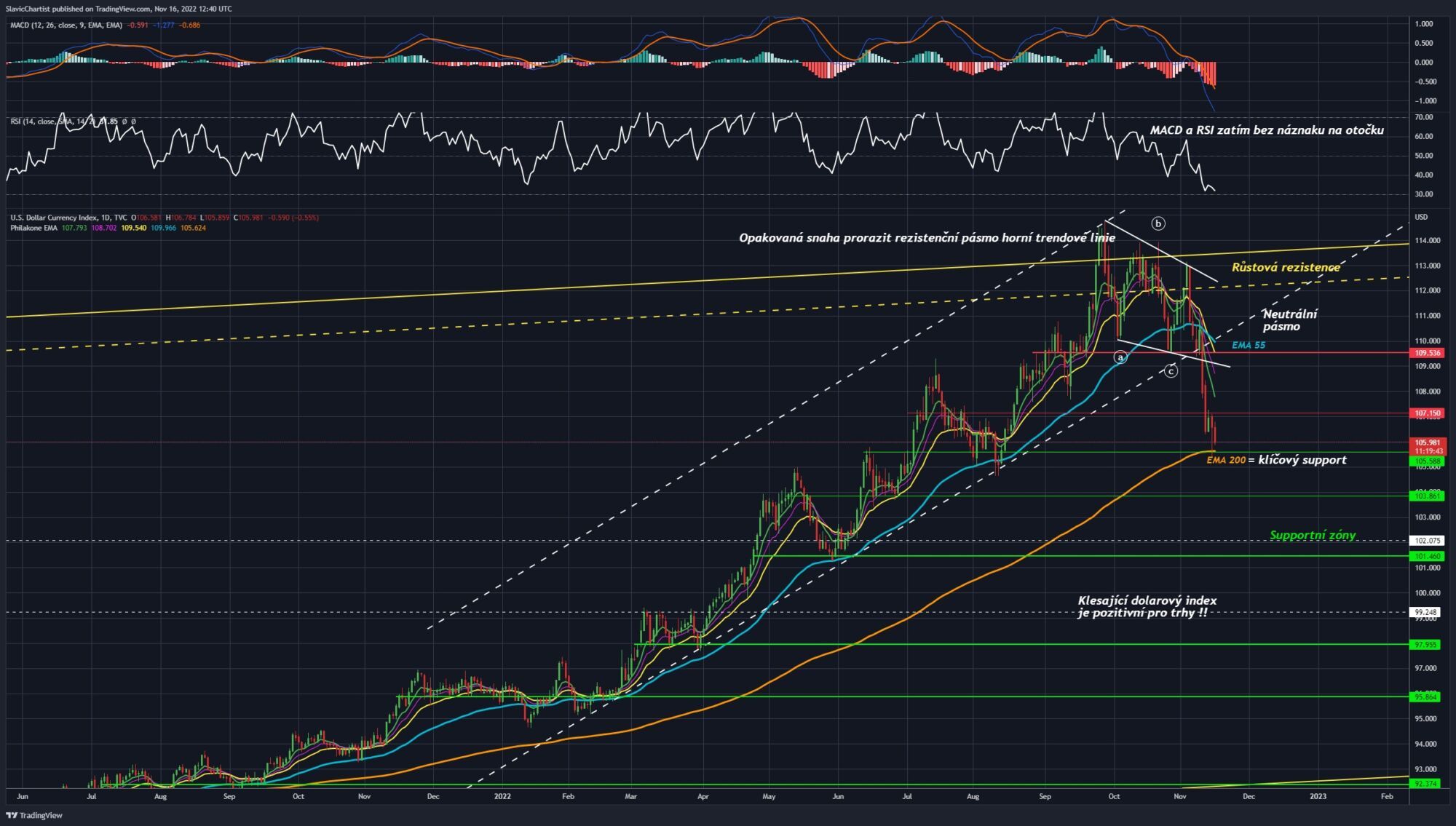Click the rightmost 'Feb' time axis label
The image size is (1456, 826).
[x=1387, y=797]
